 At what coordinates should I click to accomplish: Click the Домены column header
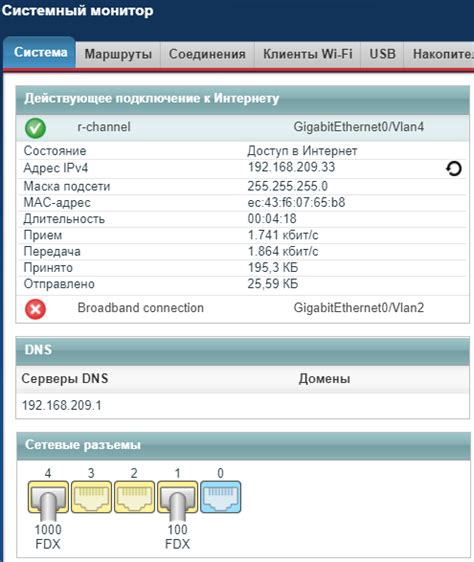(x=324, y=379)
